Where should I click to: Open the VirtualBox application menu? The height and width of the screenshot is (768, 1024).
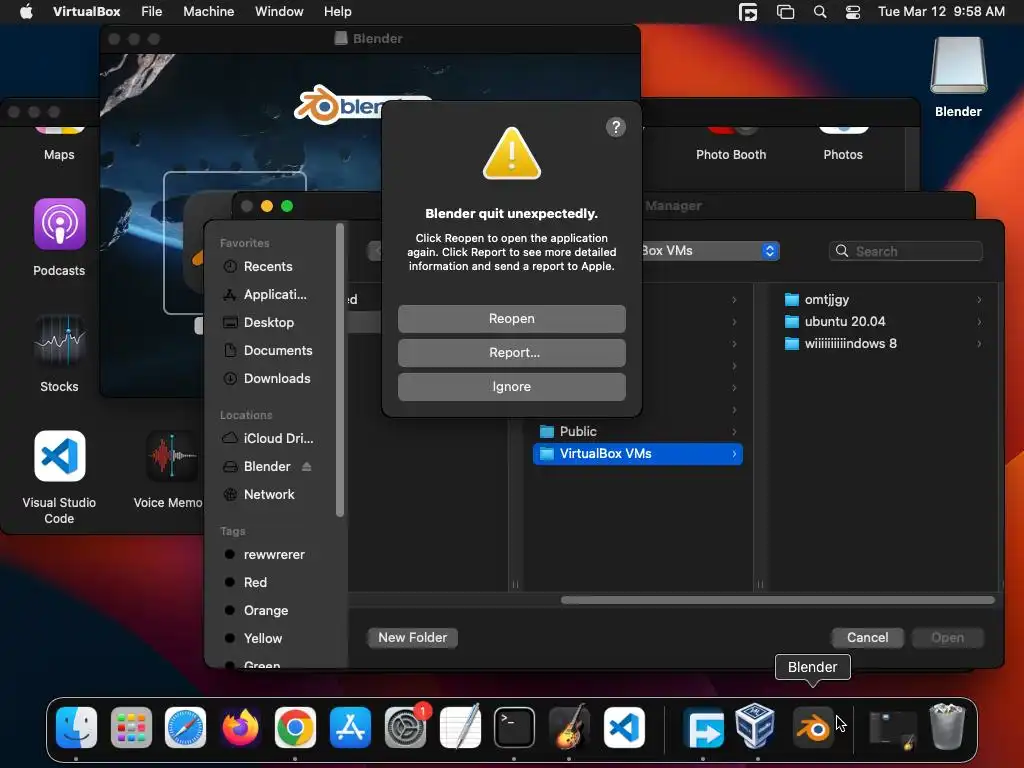pyautogui.click(x=86, y=11)
